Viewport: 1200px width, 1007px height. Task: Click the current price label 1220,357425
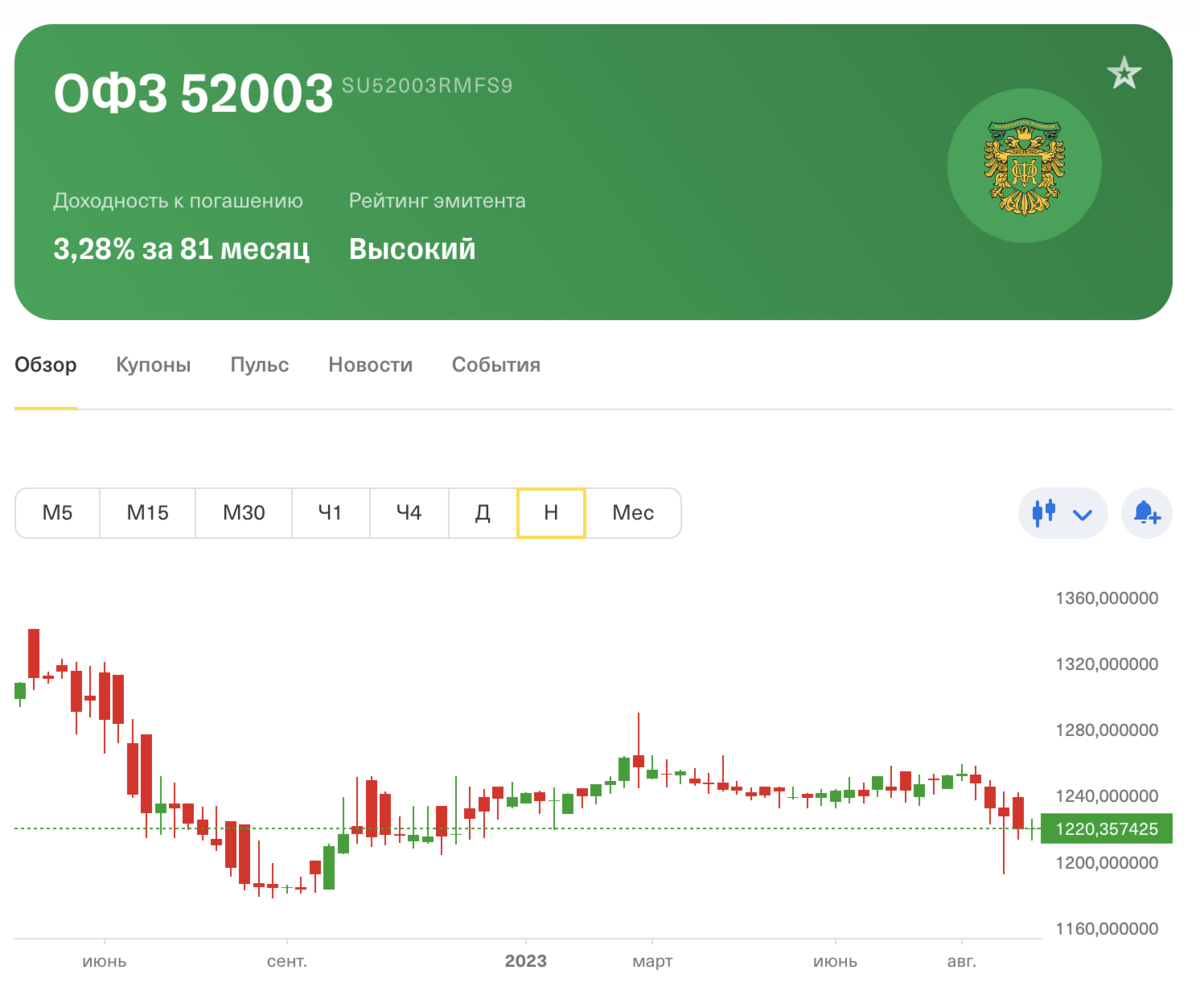[1106, 829]
